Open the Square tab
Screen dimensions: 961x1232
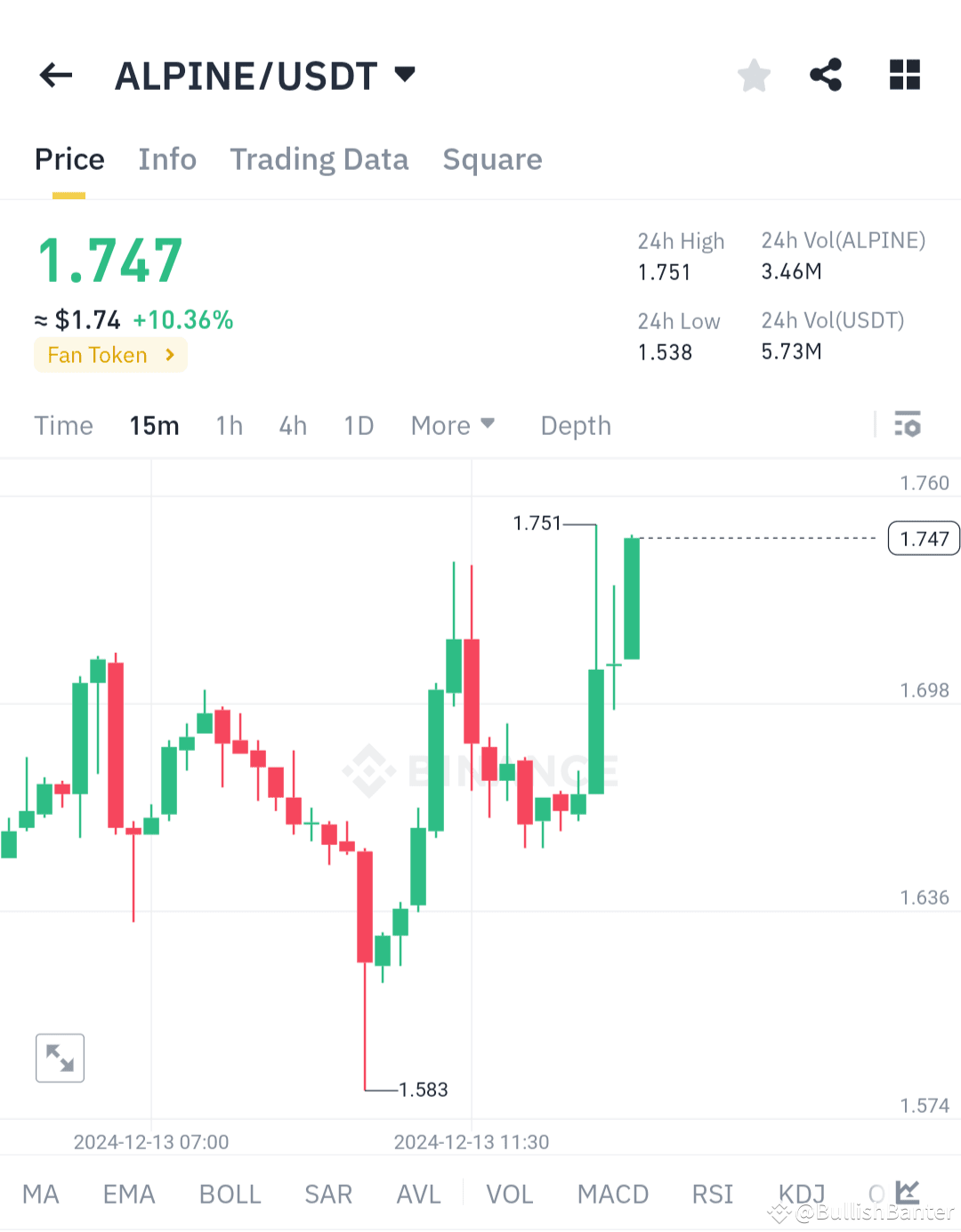pos(492,158)
